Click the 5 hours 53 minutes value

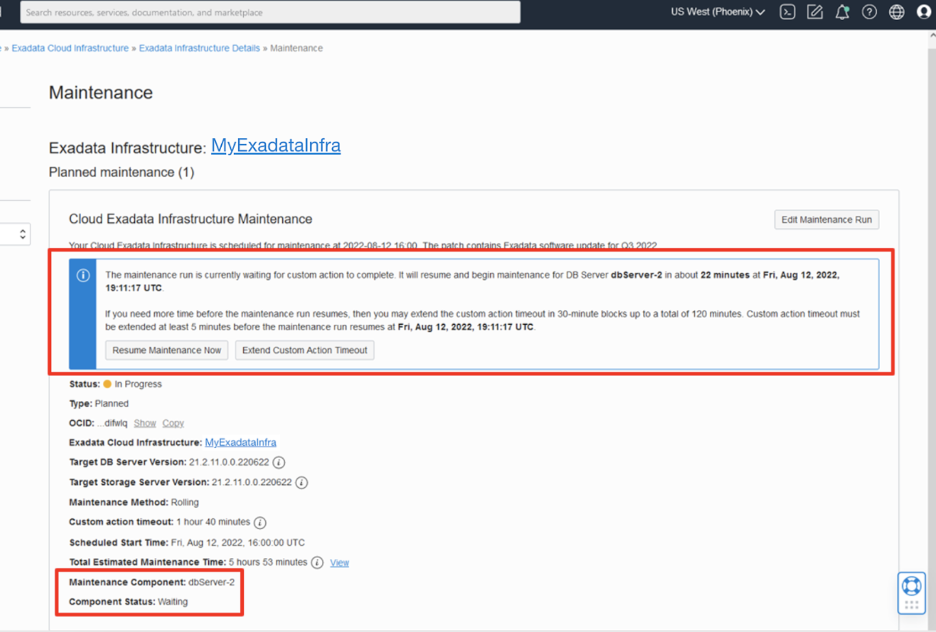click(268, 562)
